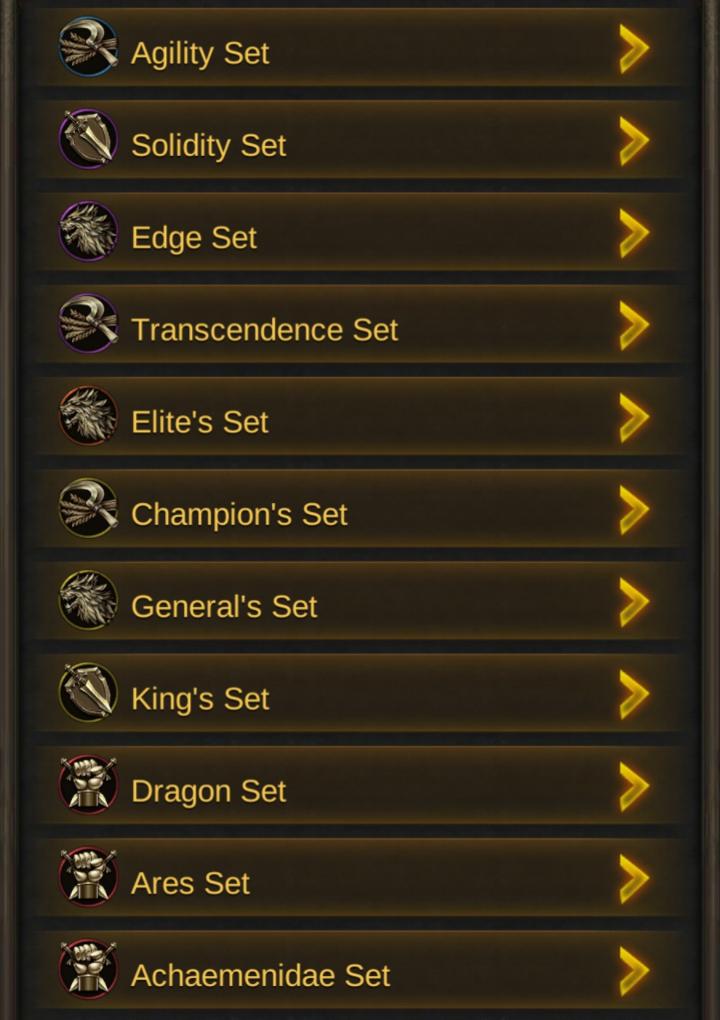Click the Transcendence Set axe emblem
Image resolution: width=720 pixels, height=1020 pixels.
[87, 324]
